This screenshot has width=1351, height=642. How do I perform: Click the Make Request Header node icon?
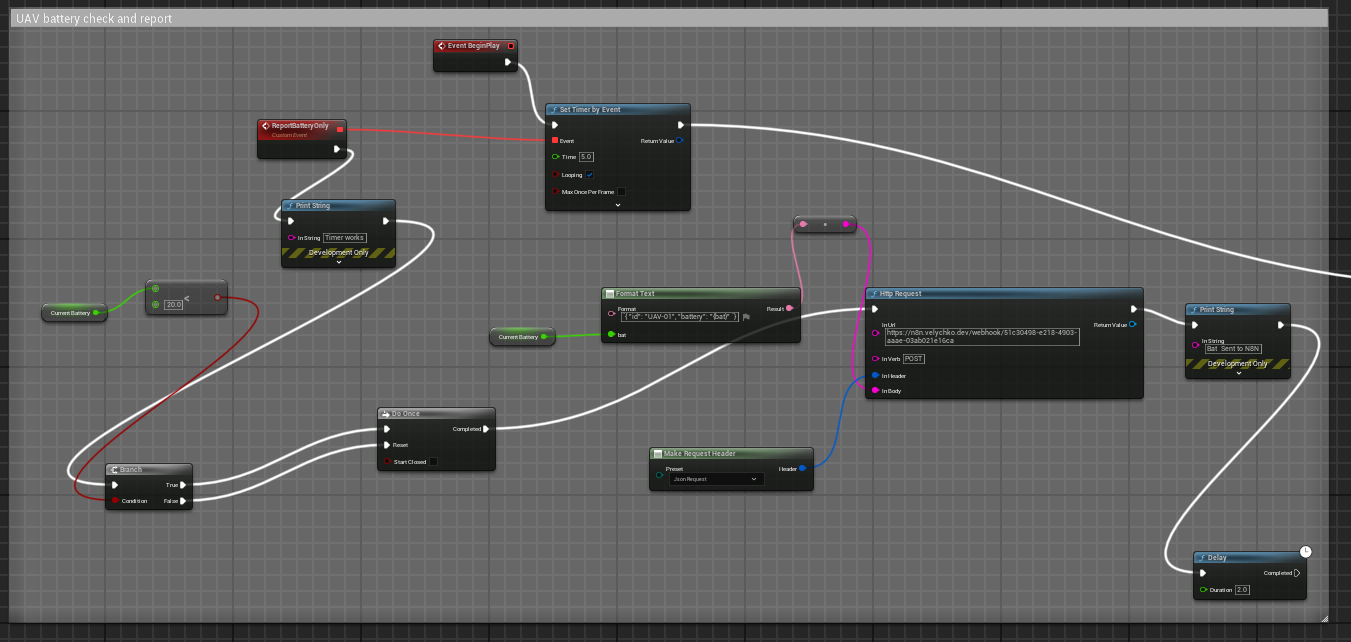657,454
